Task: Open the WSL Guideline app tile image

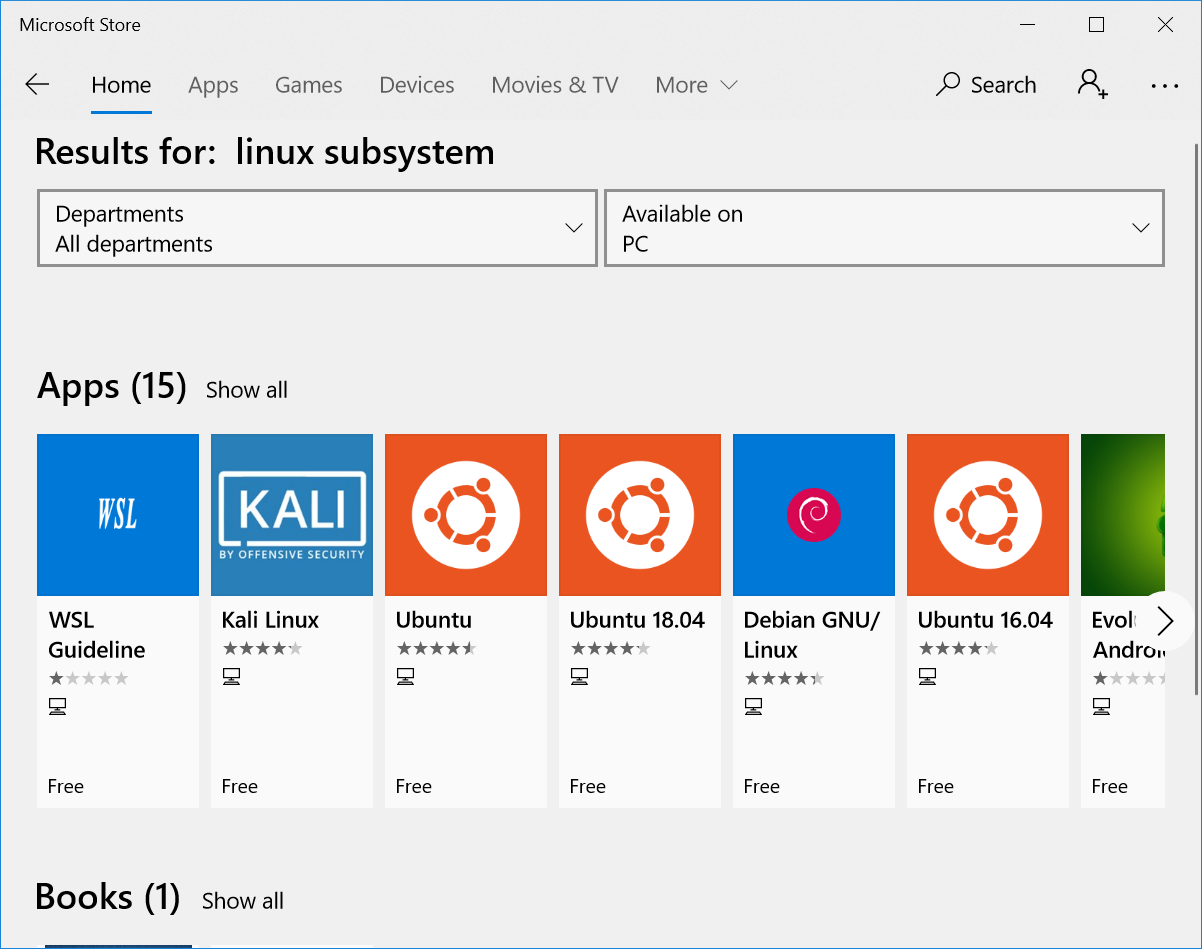Action: point(118,515)
